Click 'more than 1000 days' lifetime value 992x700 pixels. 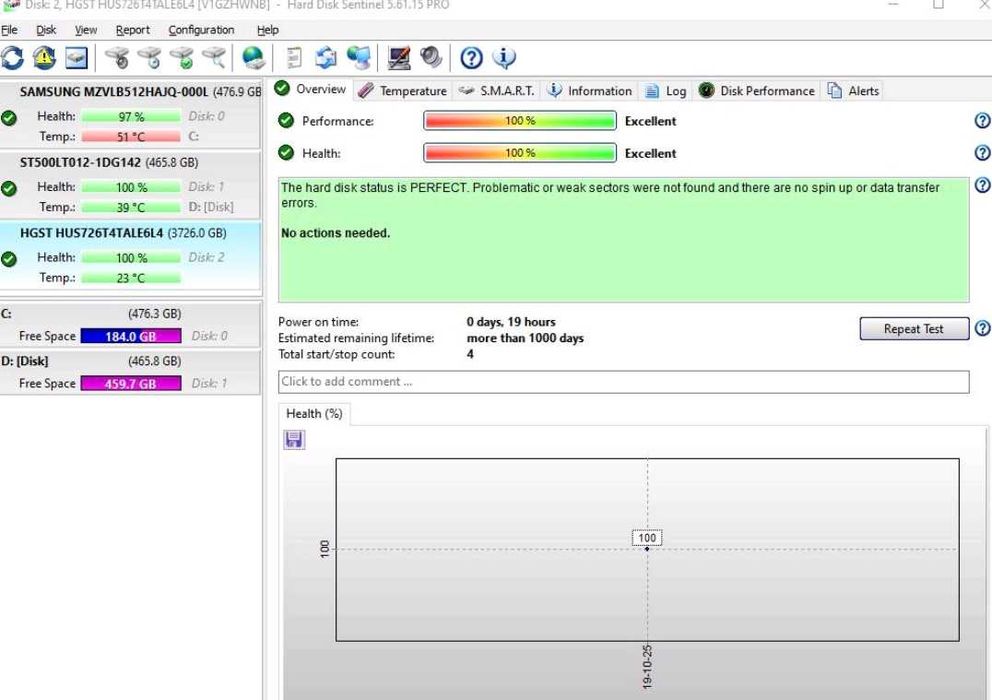[x=525, y=338]
